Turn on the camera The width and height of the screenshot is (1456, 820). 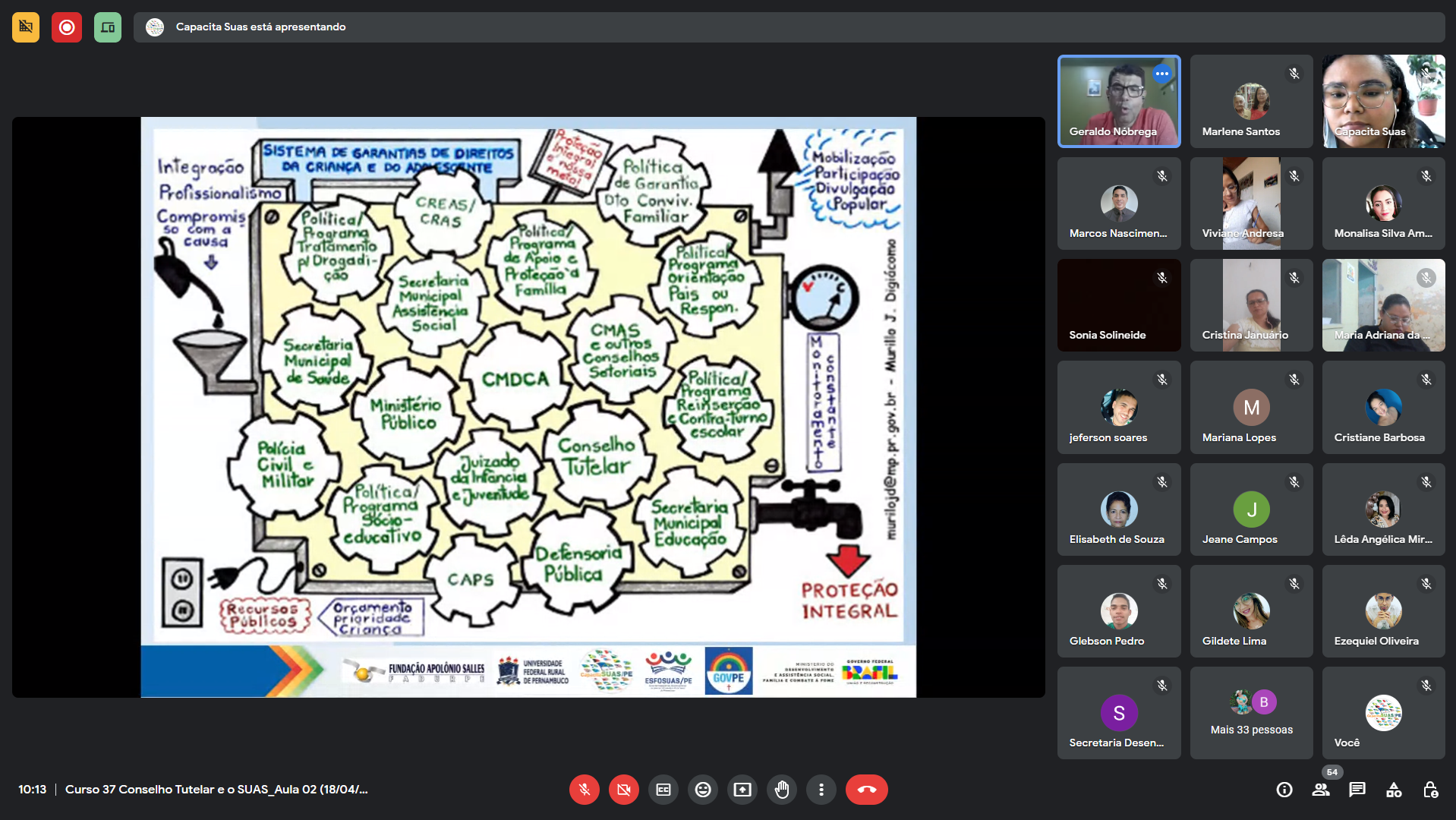623,790
